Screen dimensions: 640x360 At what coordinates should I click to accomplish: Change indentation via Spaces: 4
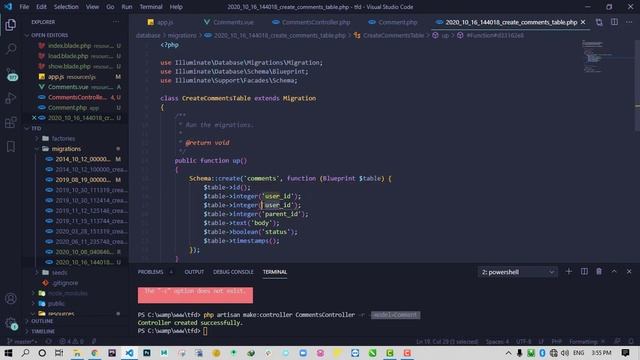click(497, 341)
